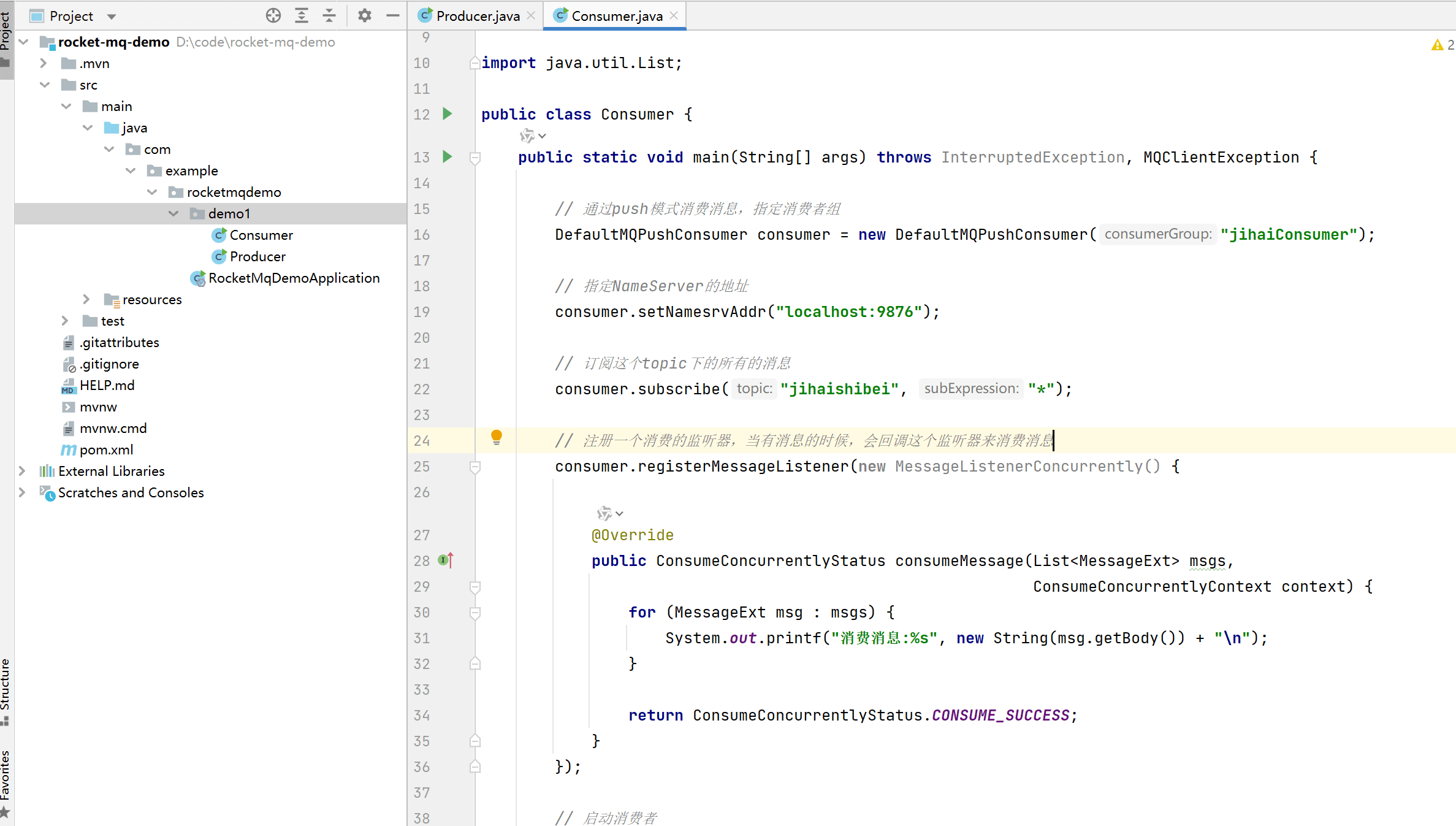
Task: Open Project panel settings gear
Action: pos(365,16)
